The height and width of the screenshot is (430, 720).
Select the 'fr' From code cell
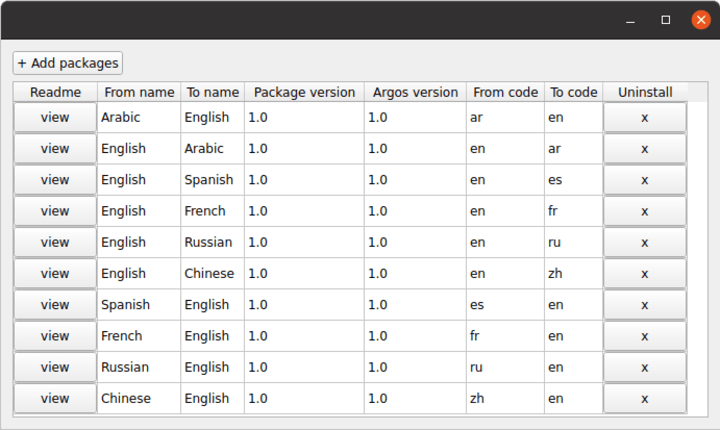pyautogui.click(x=505, y=336)
